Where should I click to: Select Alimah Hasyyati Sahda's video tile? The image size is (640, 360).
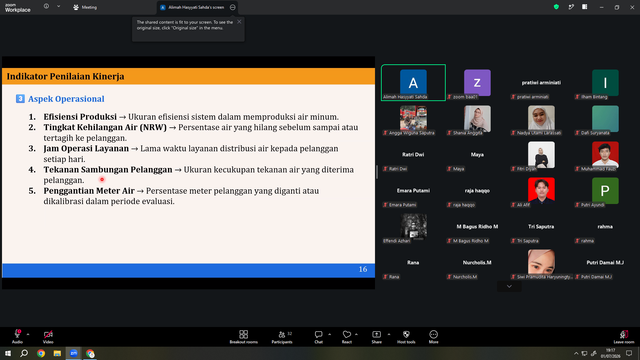click(x=413, y=82)
